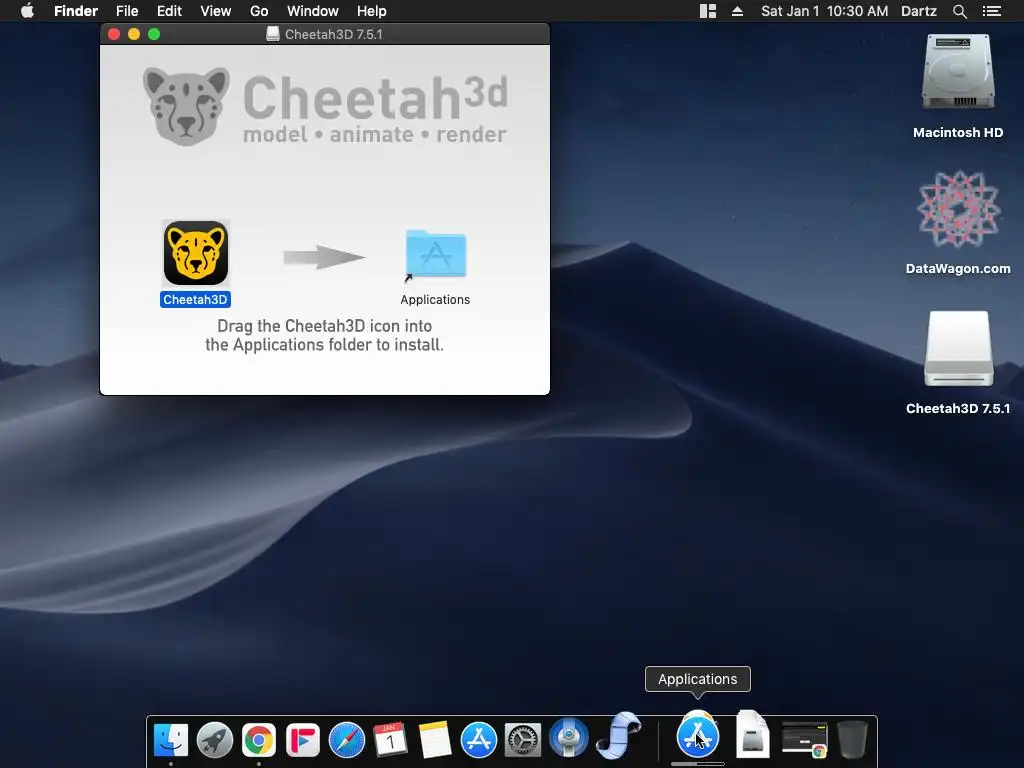This screenshot has width=1024, height=768.
Task: Select the Cheetah3D app icon in the installer window
Action: click(195, 253)
